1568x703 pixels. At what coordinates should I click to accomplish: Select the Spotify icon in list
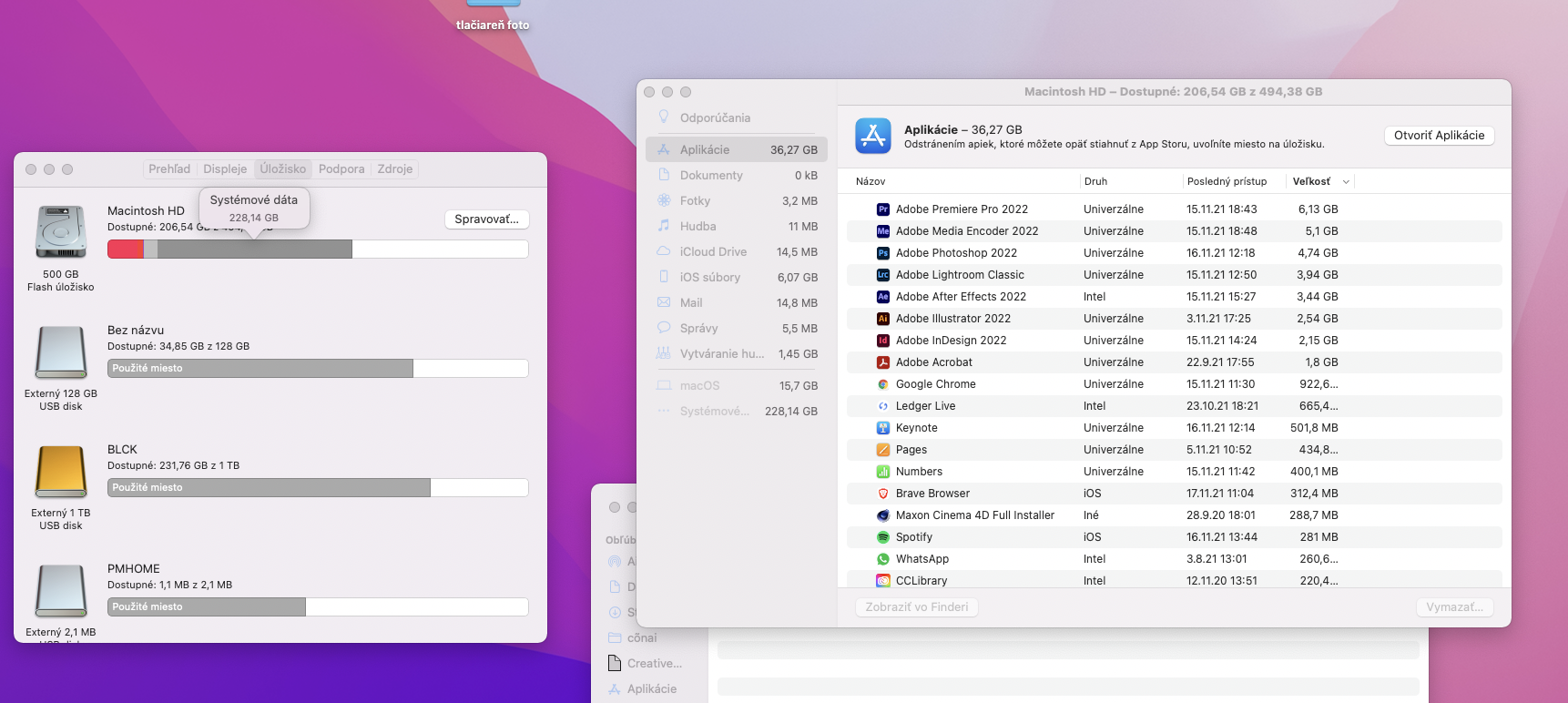[882, 537]
